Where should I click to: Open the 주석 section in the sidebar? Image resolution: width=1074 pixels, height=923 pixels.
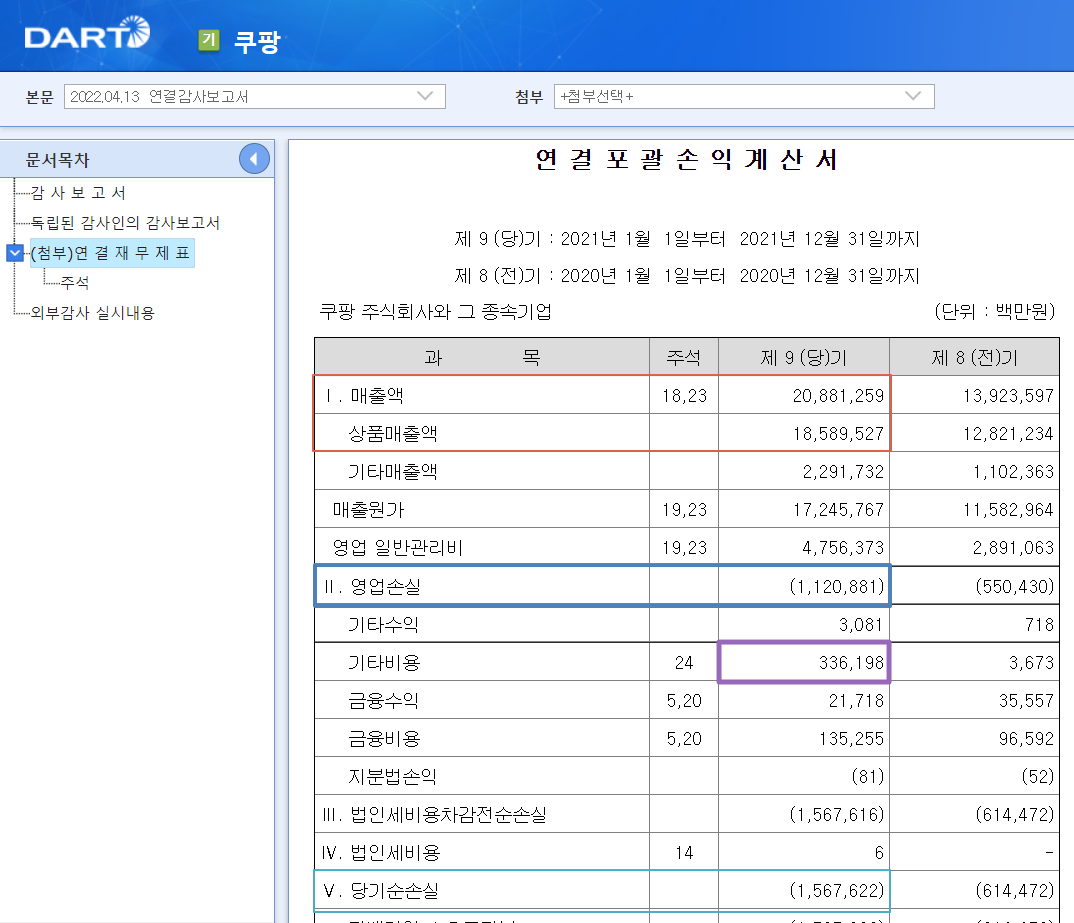coord(74,281)
